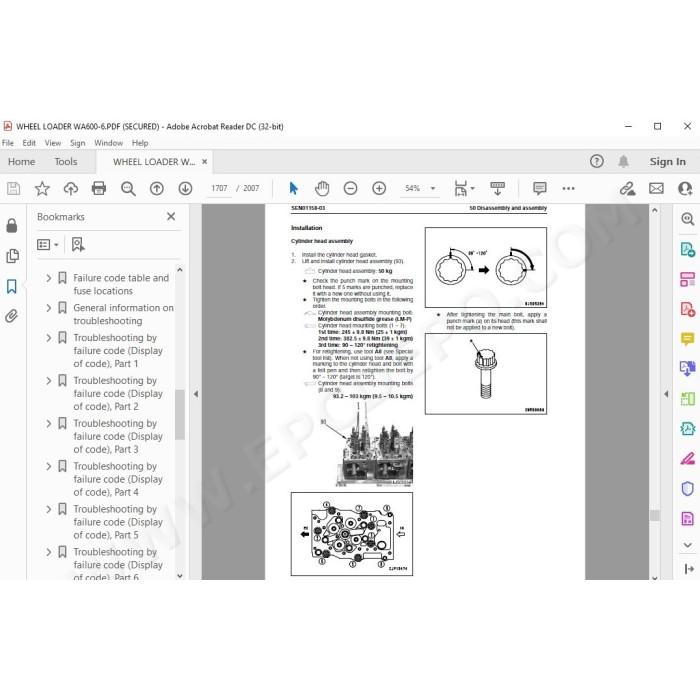This screenshot has width=700, height=700.
Task: Open the General information on troubleshooting bookmark
Action: (x=123, y=314)
